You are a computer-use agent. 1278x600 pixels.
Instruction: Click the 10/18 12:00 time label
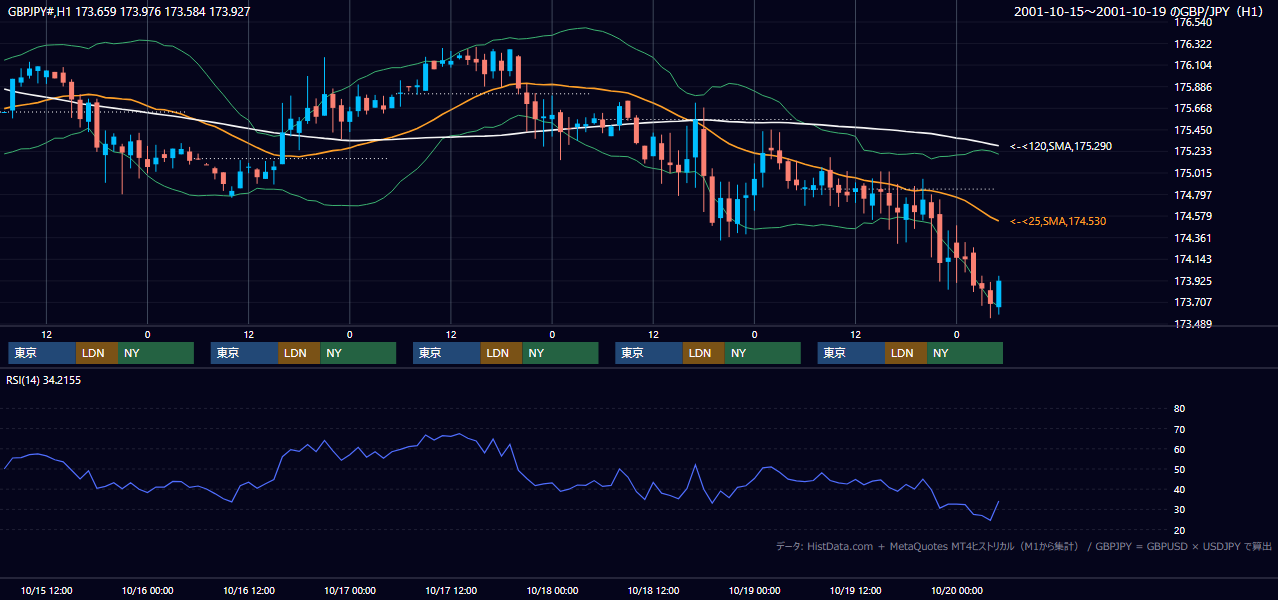coord(653,590)
